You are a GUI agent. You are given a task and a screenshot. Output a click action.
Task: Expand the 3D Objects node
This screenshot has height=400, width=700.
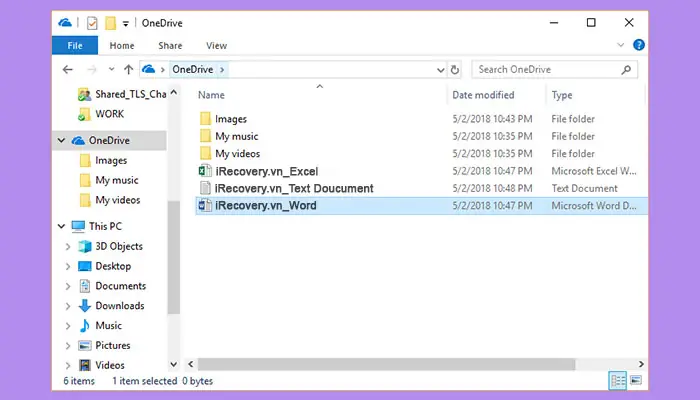click(x=68, y=246)
